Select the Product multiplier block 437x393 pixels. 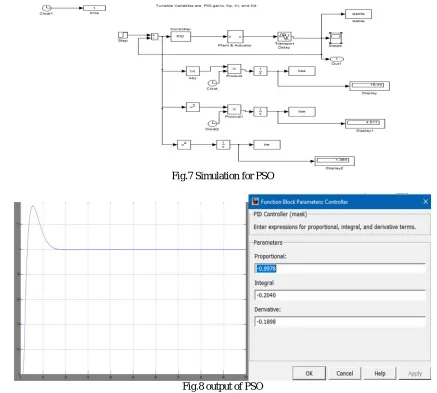234,69
